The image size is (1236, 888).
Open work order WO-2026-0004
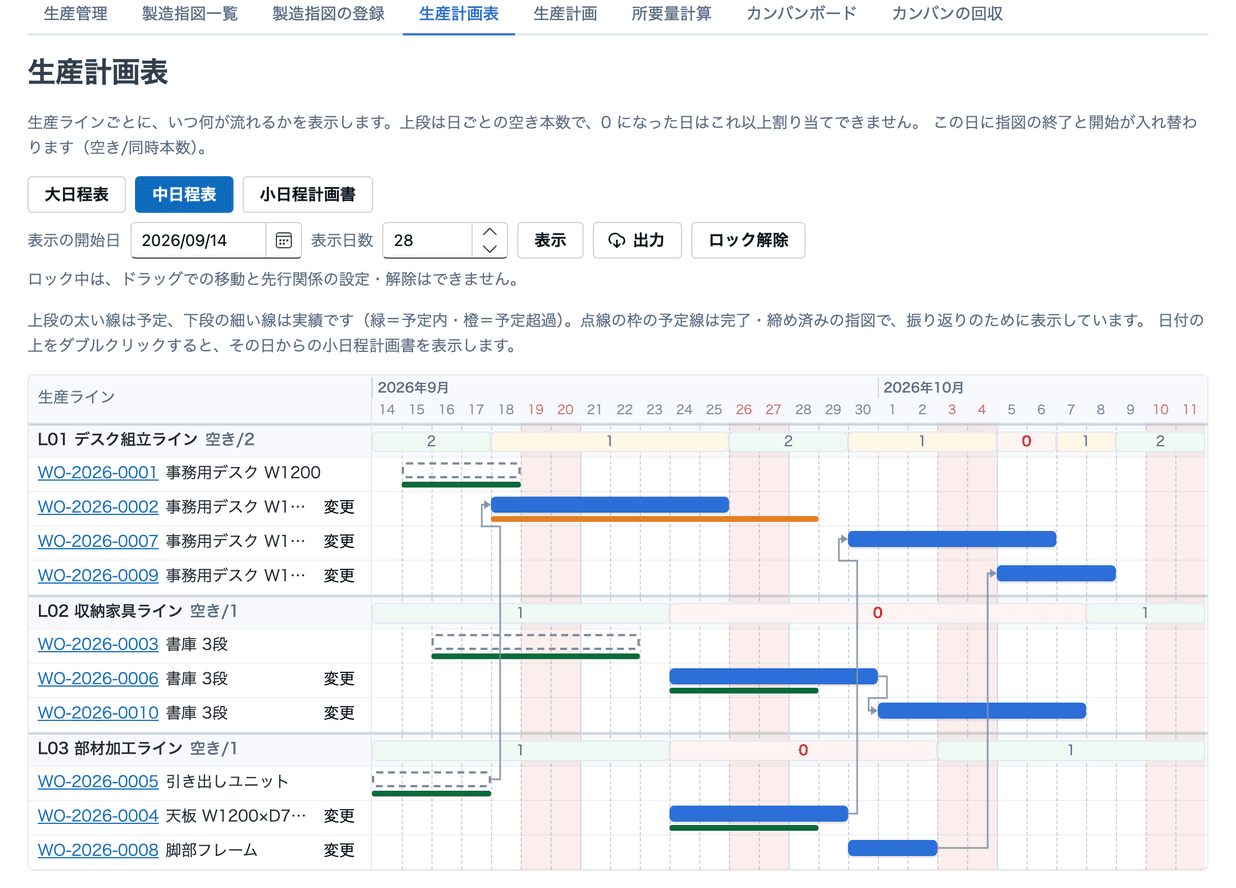point(98,816)
